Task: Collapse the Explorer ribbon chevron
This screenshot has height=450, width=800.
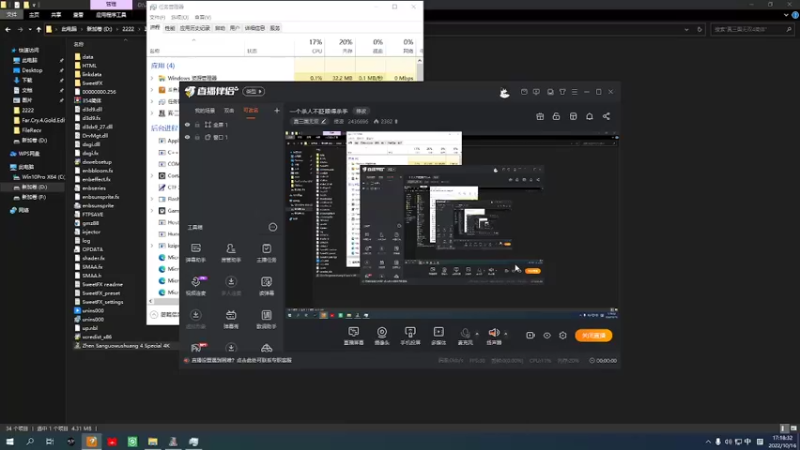Action: 786,15
